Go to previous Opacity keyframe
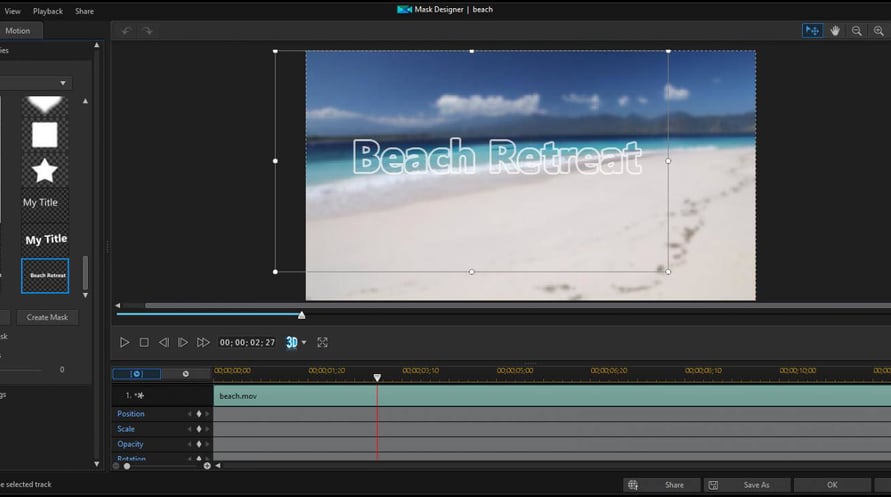The height and width of the screenshot is (497, 891). tap(190, 444)
